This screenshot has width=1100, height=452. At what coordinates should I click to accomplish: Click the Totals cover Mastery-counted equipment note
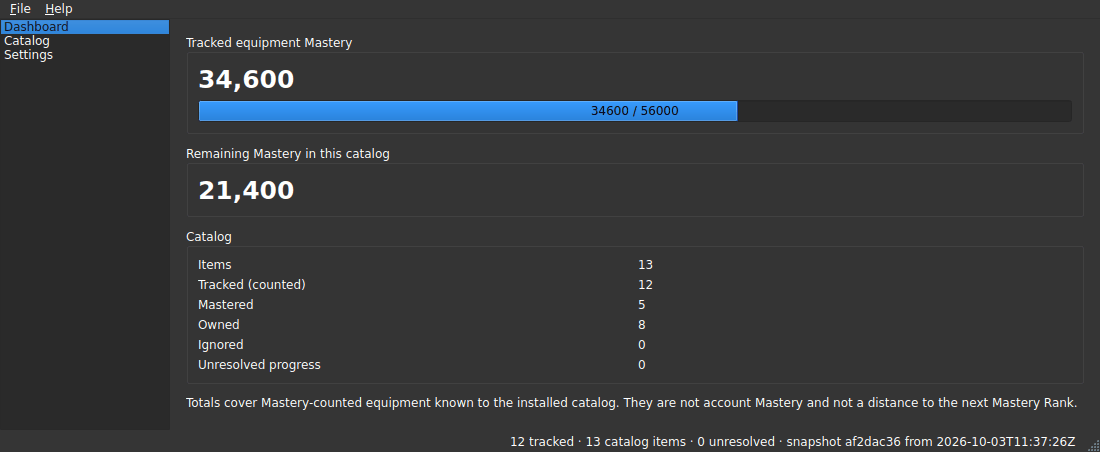631,403
